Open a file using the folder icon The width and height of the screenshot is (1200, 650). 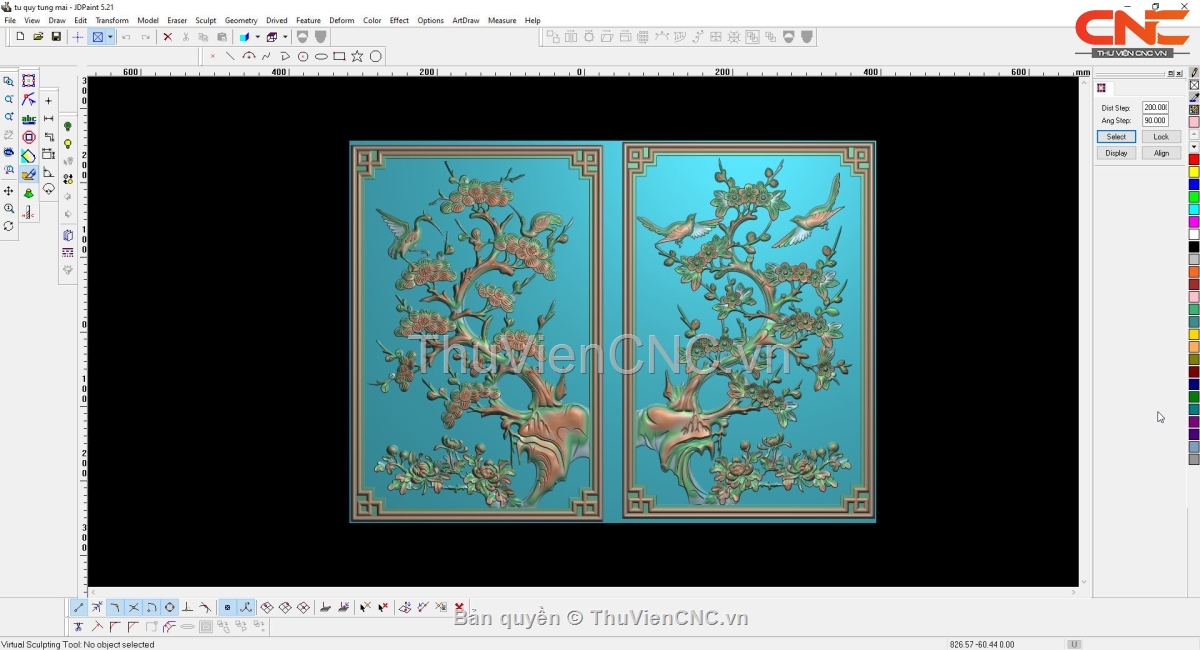click(38, 37)
